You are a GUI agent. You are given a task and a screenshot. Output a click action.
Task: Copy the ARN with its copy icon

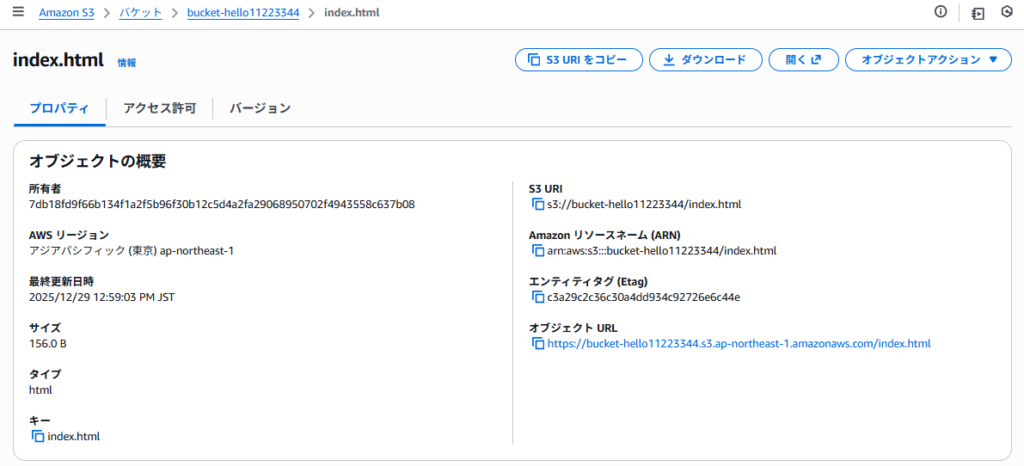pyautogui.click(x=538, y=251)
